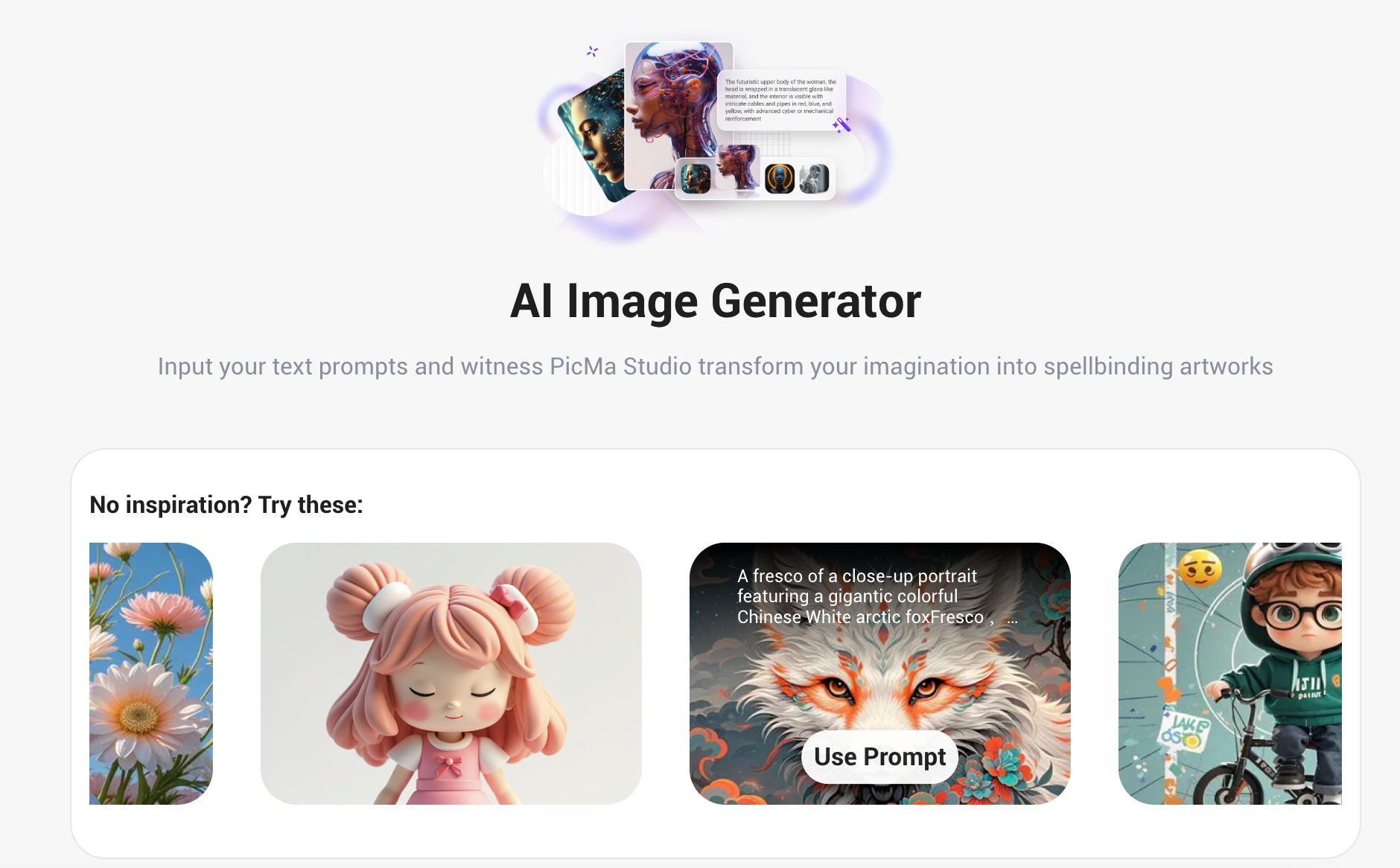Screen dimensions: 1400x868
Task: Click the arctic fox's face in the fresco
Action: (880, 689)
